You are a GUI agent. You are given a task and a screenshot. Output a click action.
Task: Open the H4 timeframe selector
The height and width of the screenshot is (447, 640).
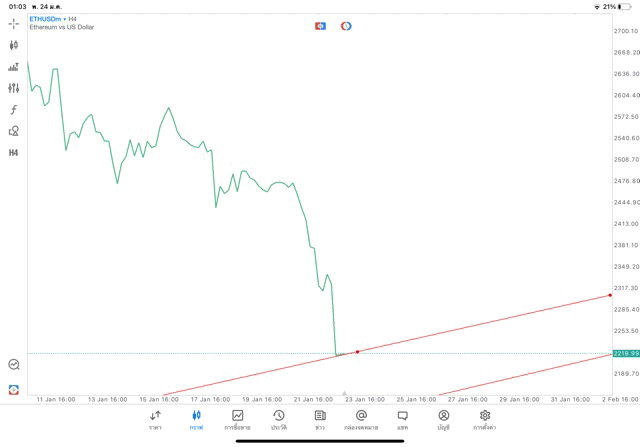[14, 153]
